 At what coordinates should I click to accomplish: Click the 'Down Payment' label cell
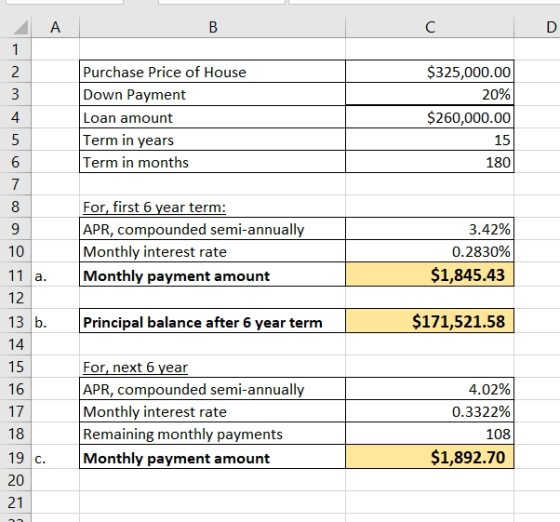[x=212, y=94]
